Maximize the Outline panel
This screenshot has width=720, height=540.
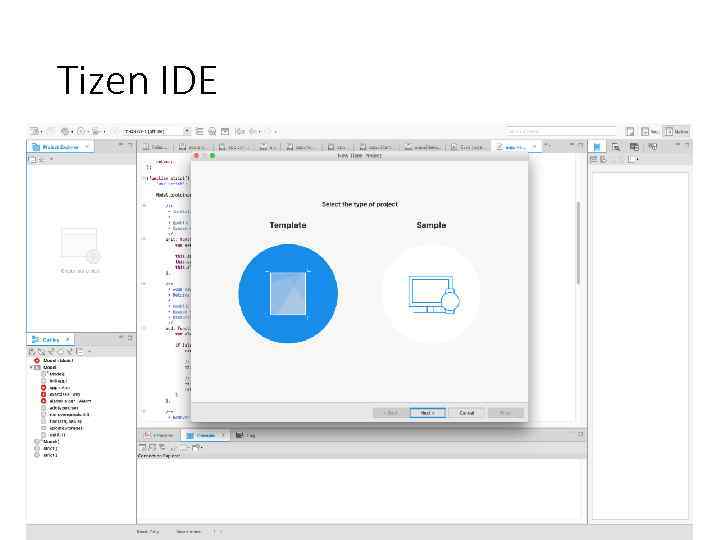(130, 338)
